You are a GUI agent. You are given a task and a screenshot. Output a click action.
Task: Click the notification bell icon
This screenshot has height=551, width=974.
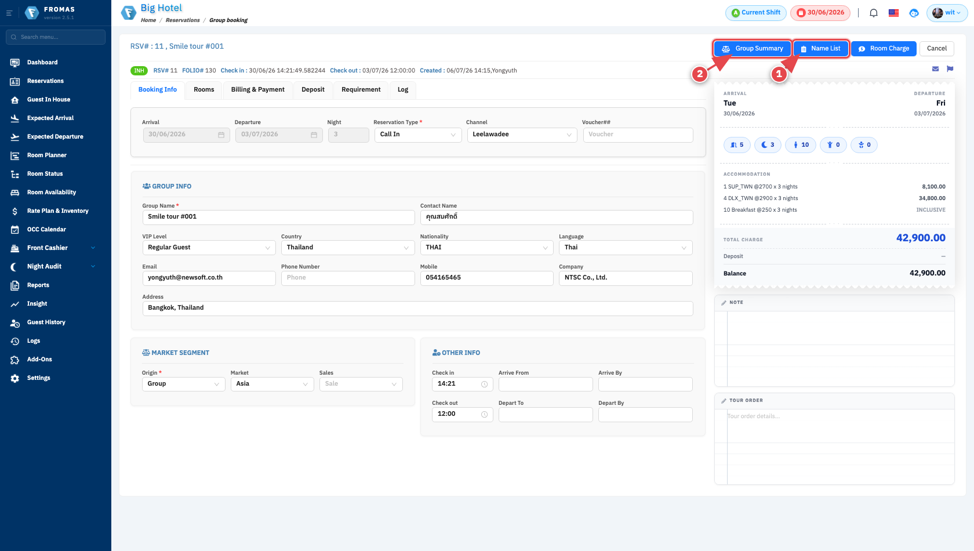coord(873,13)
